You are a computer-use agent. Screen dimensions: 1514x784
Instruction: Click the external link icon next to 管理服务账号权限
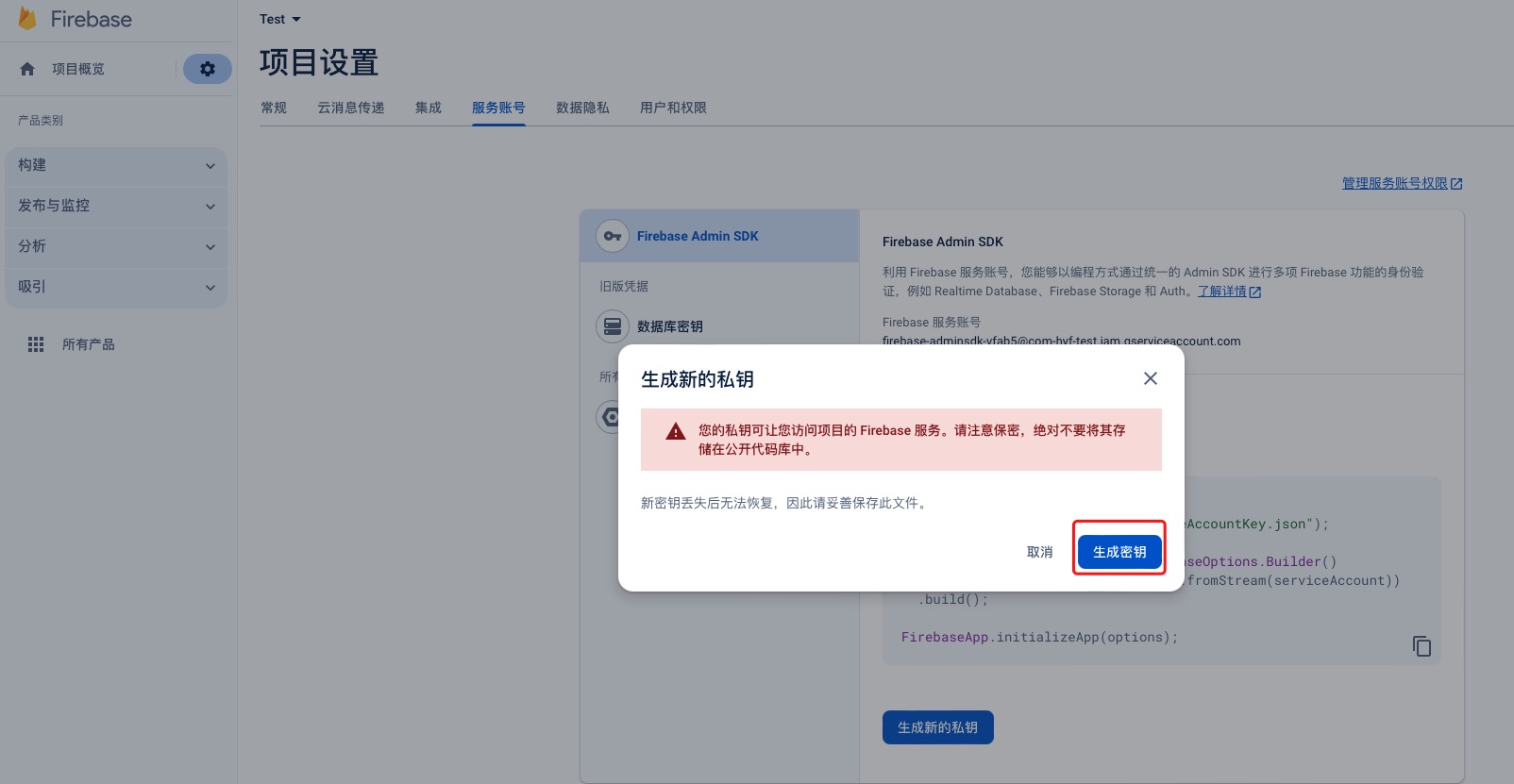click(1456, 184)
